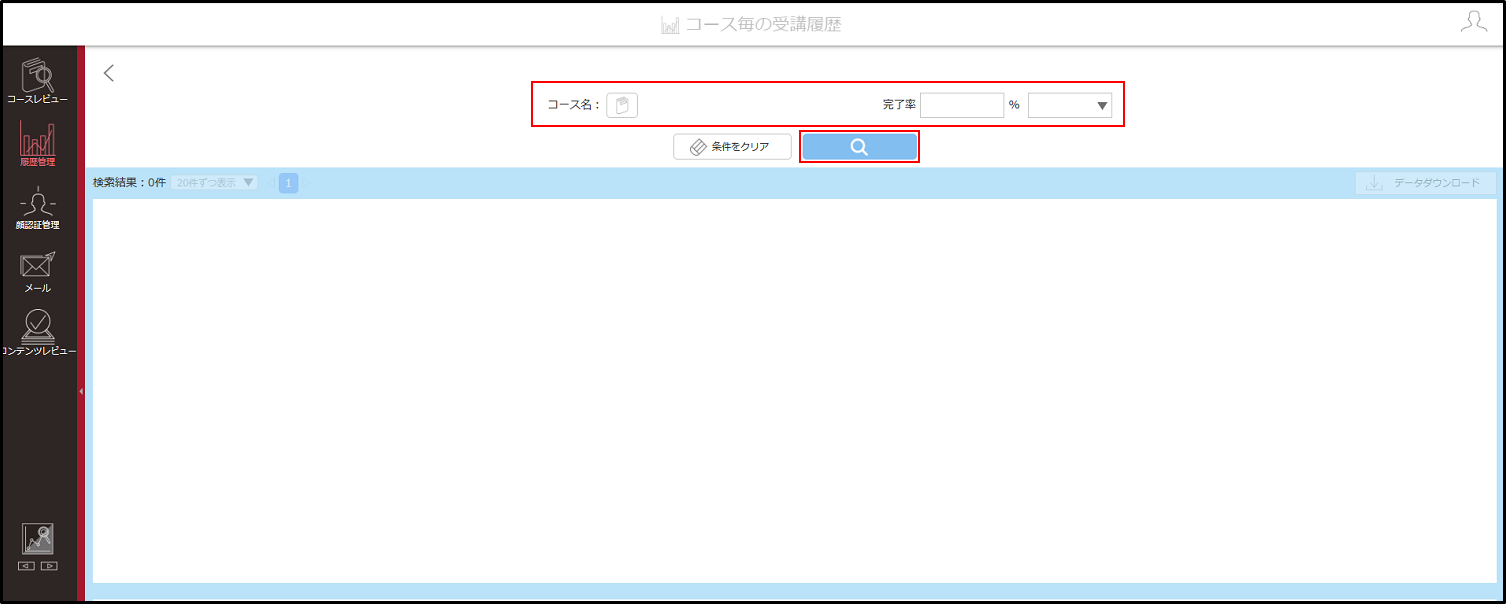
Task: Go to previous page arrow in pagination
Action: [x=270, y=183]
